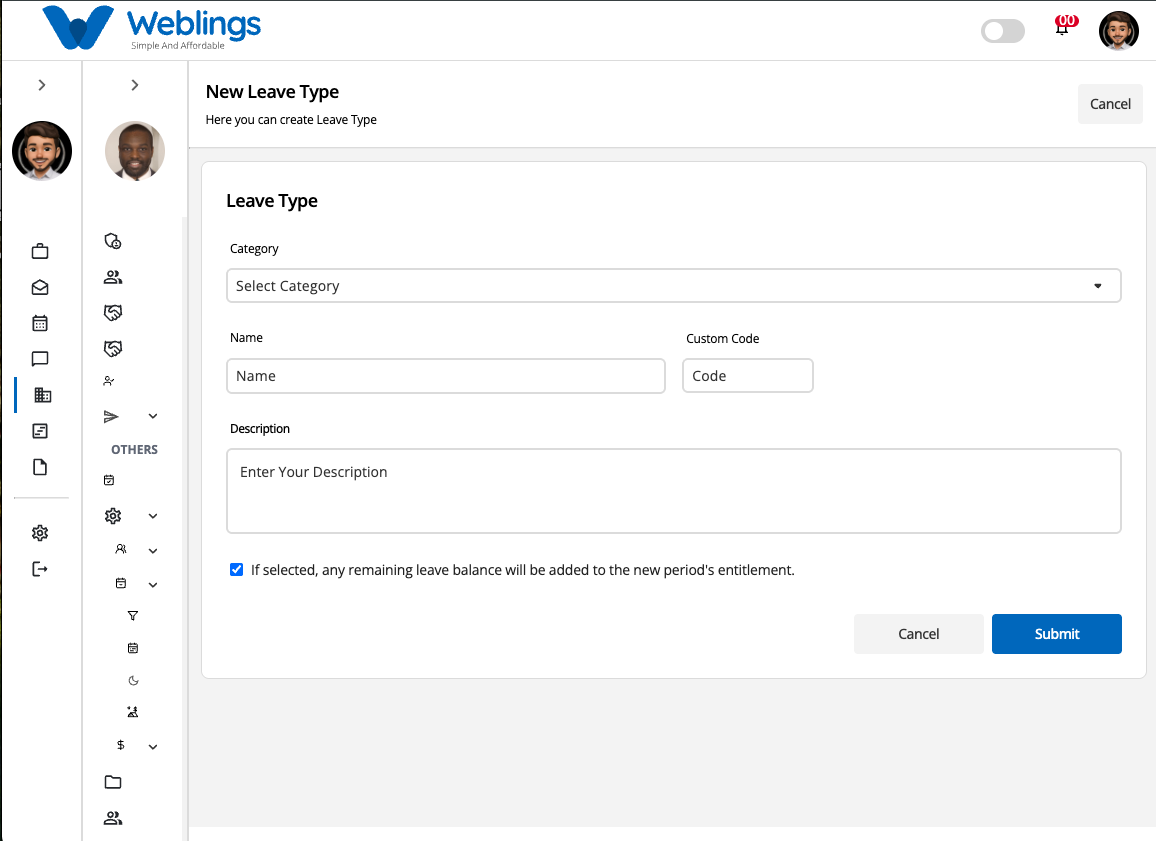1156x841 pixels.
Task: Click the handshake icon above the person-check icon
Action: [x=113, y=348]
